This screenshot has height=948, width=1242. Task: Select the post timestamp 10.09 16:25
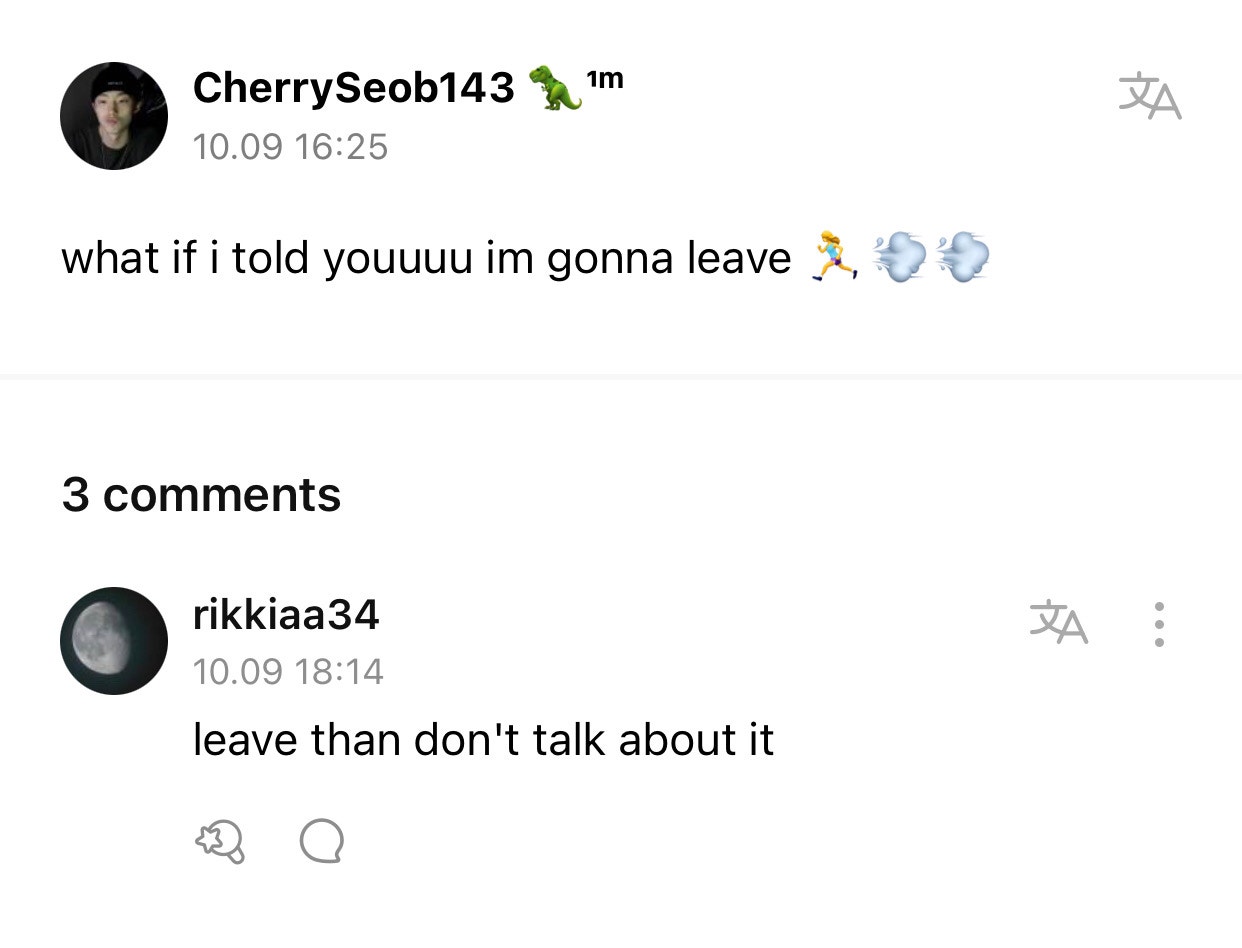point(290,146)
